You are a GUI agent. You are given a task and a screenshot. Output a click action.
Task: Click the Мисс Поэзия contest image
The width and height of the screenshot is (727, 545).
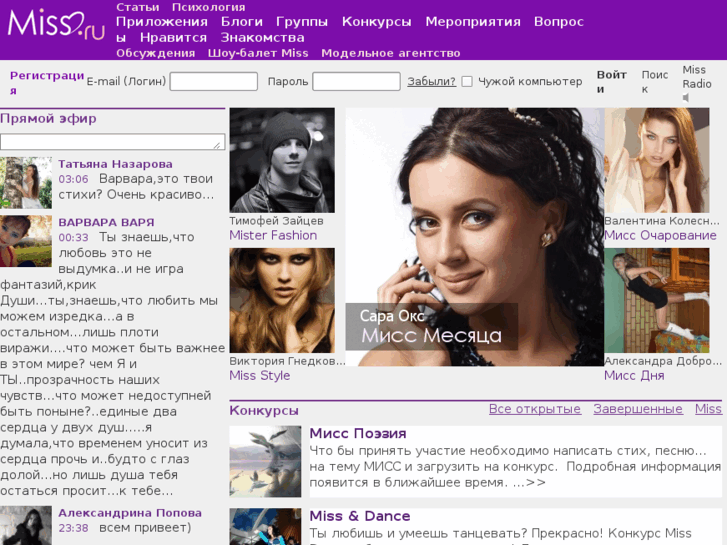(265, 461)
